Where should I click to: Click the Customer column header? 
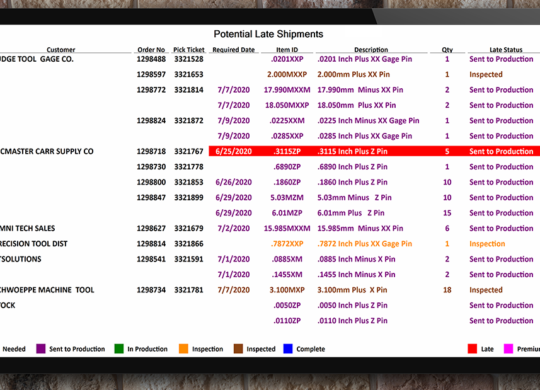tap(61, 50)
